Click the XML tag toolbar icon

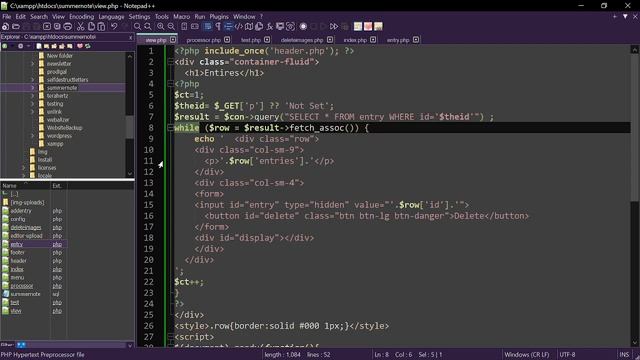coord(238,27)
